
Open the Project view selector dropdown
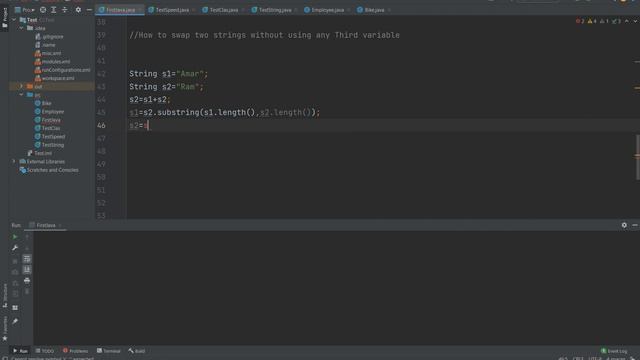(x=25, y=10)
